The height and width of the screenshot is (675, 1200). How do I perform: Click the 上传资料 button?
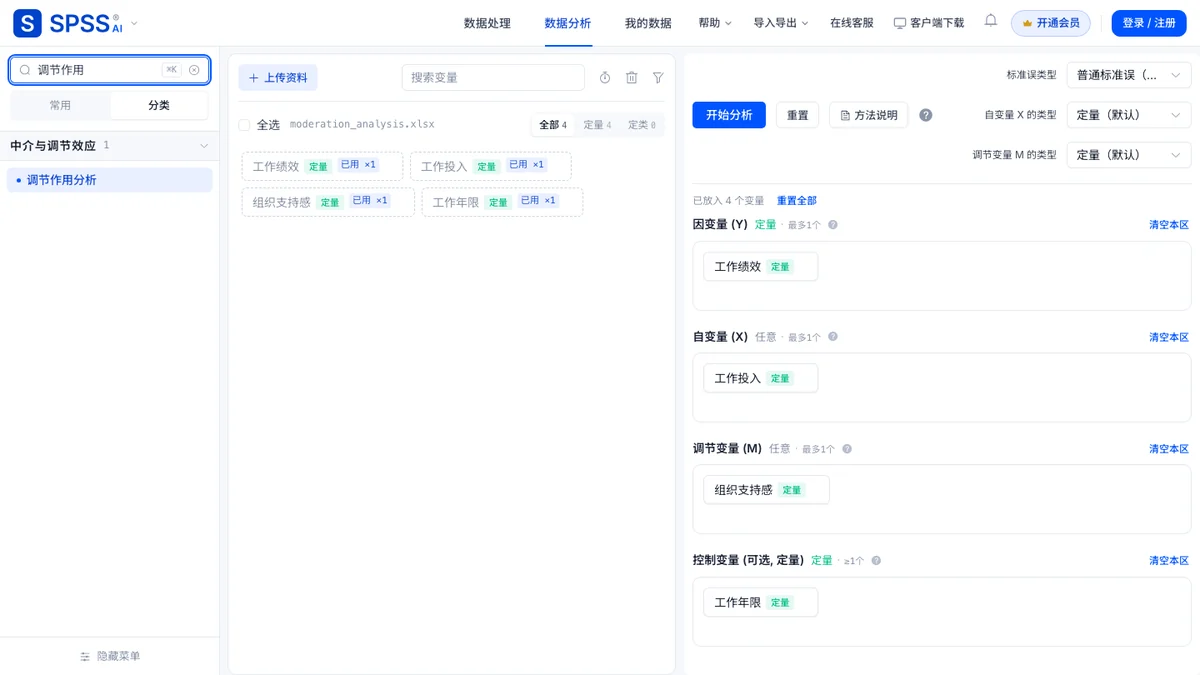(278, 78)
